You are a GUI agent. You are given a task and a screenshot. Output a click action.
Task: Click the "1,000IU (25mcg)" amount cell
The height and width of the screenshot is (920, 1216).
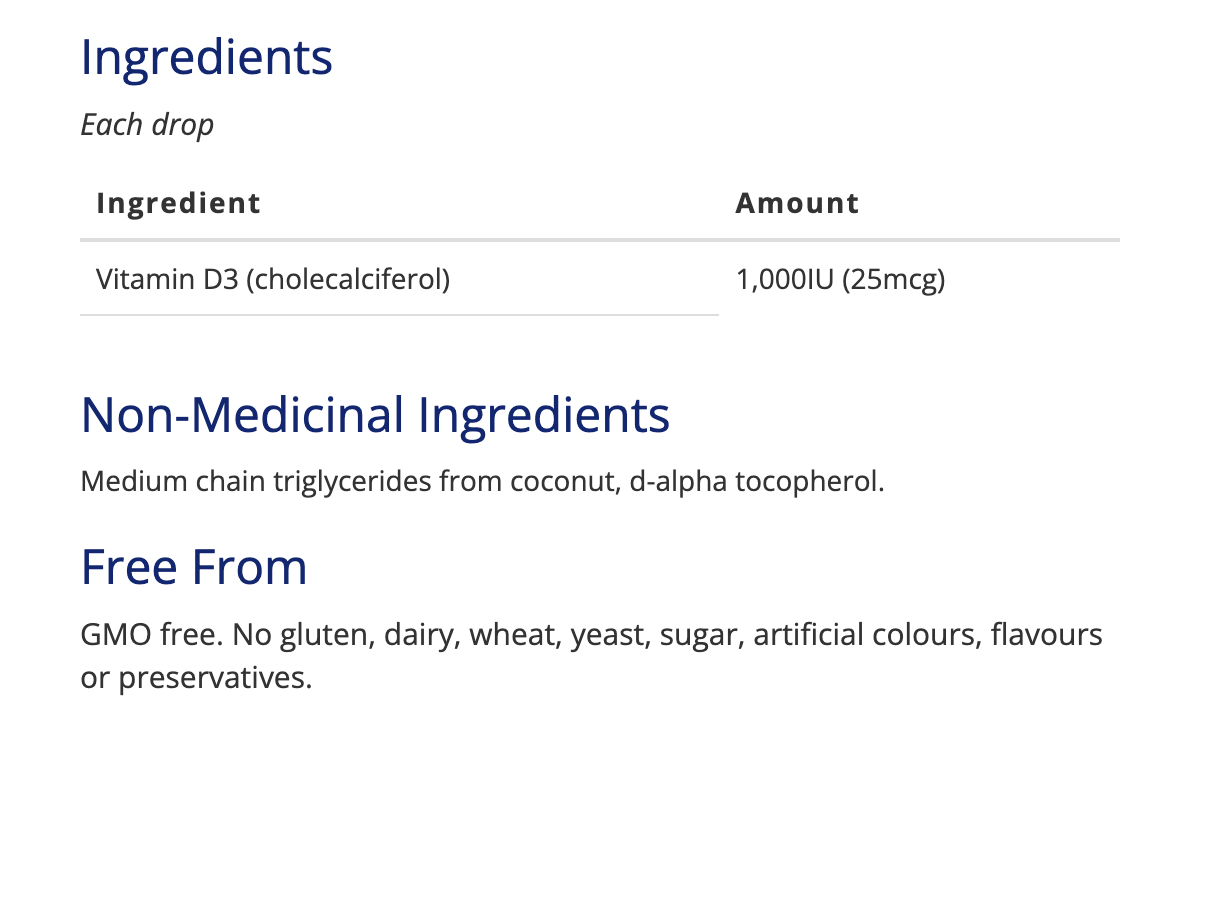click(840, 279)
